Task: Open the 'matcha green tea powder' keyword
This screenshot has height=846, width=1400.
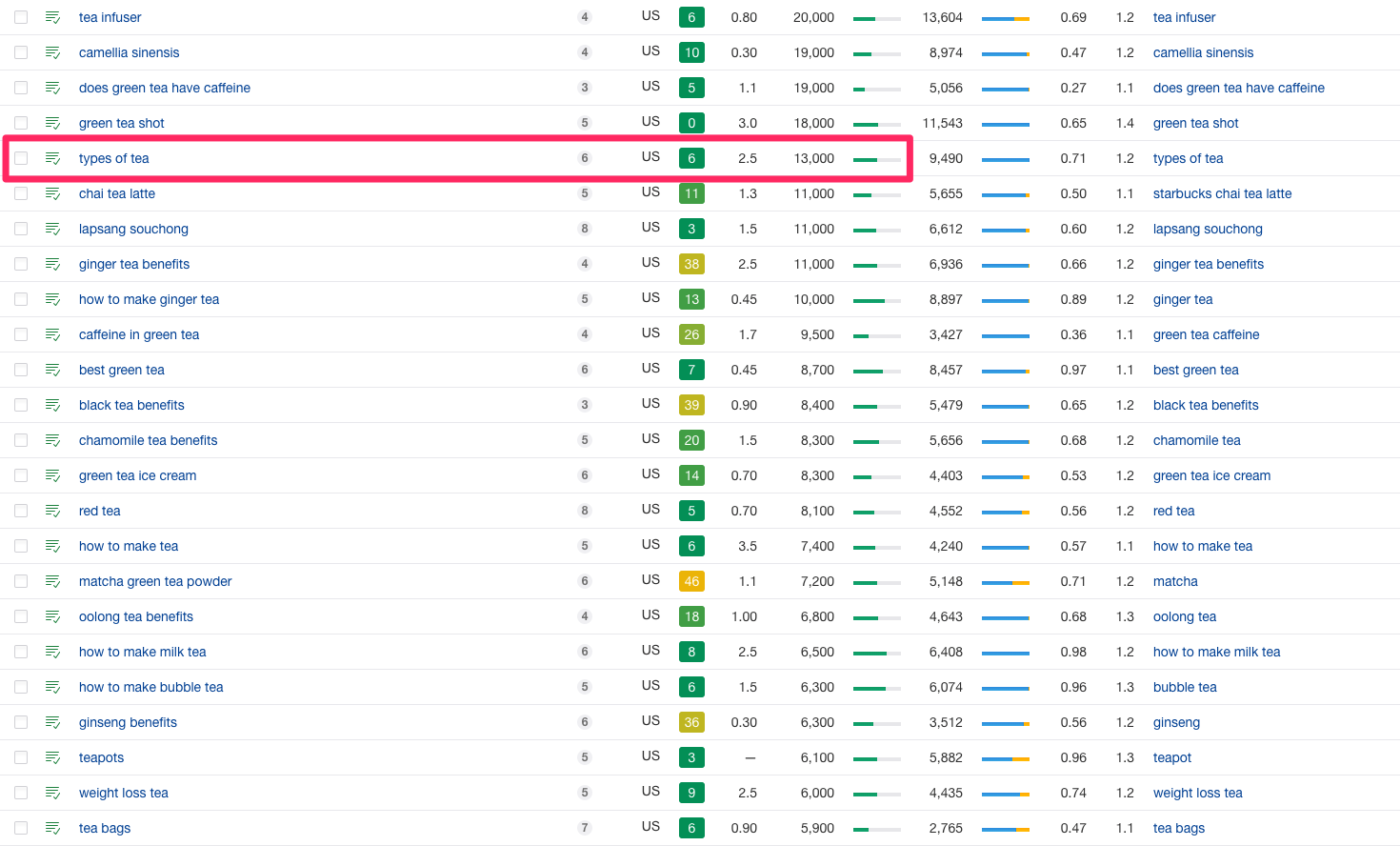Action: (155, 581)
